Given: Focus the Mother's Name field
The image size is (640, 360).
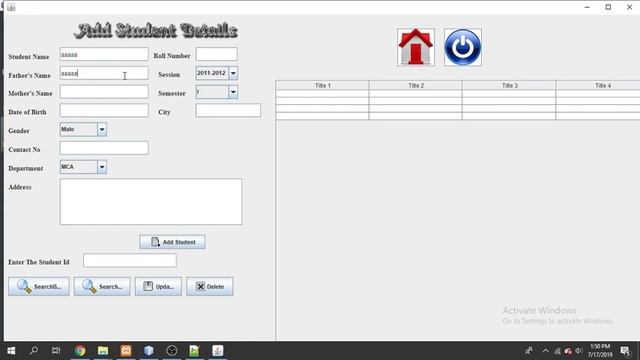Looking at the screenshot, I should point(104,92).
